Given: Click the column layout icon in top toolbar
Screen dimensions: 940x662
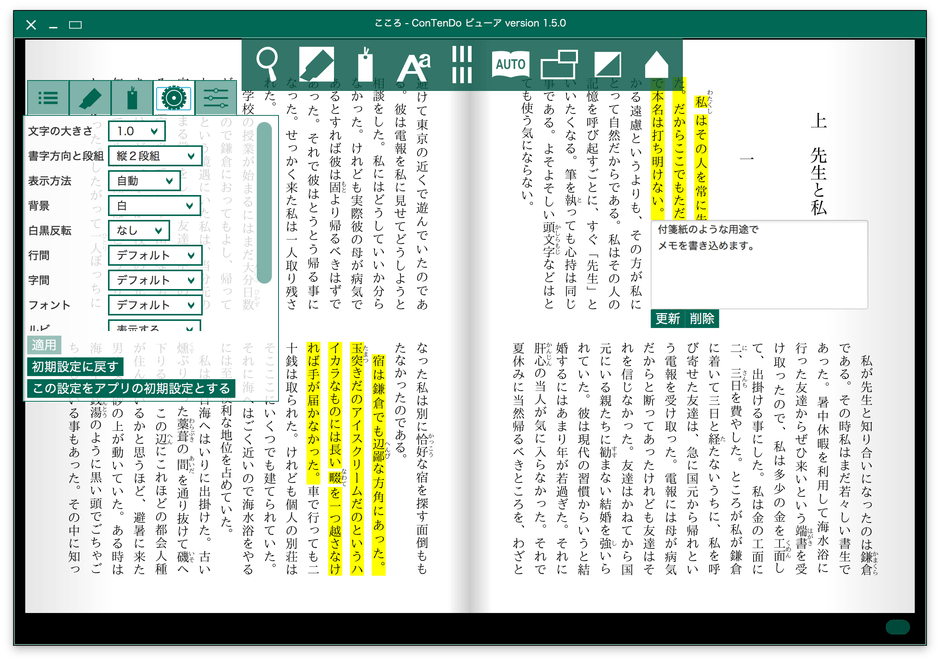Looking at the screenshot, I should click(461, 64).
